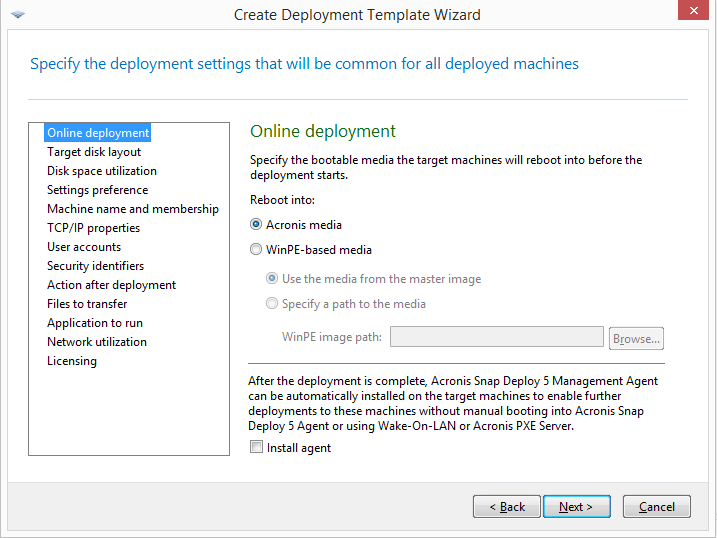Image resolution: width=717 pixels, height=538 pixels.
Task: Open the Target disk layout page
Action: [x=94, y=152]
